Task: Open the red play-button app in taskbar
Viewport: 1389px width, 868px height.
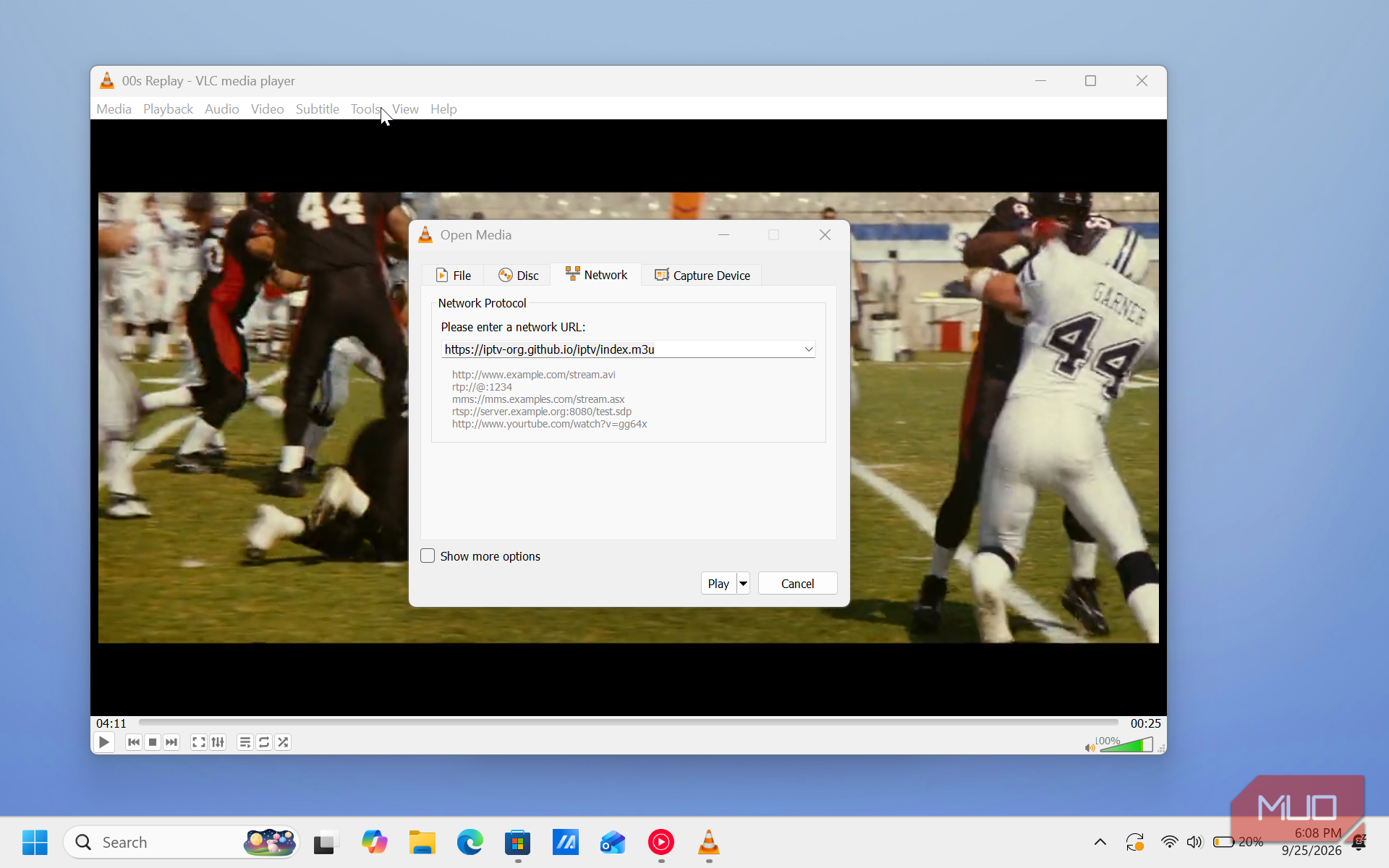Action: (660, 842)
